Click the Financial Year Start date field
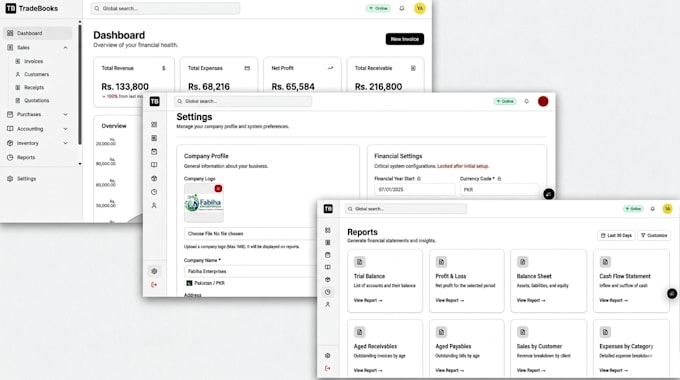This screenshot has height=380, width=680. click(415, 190)
